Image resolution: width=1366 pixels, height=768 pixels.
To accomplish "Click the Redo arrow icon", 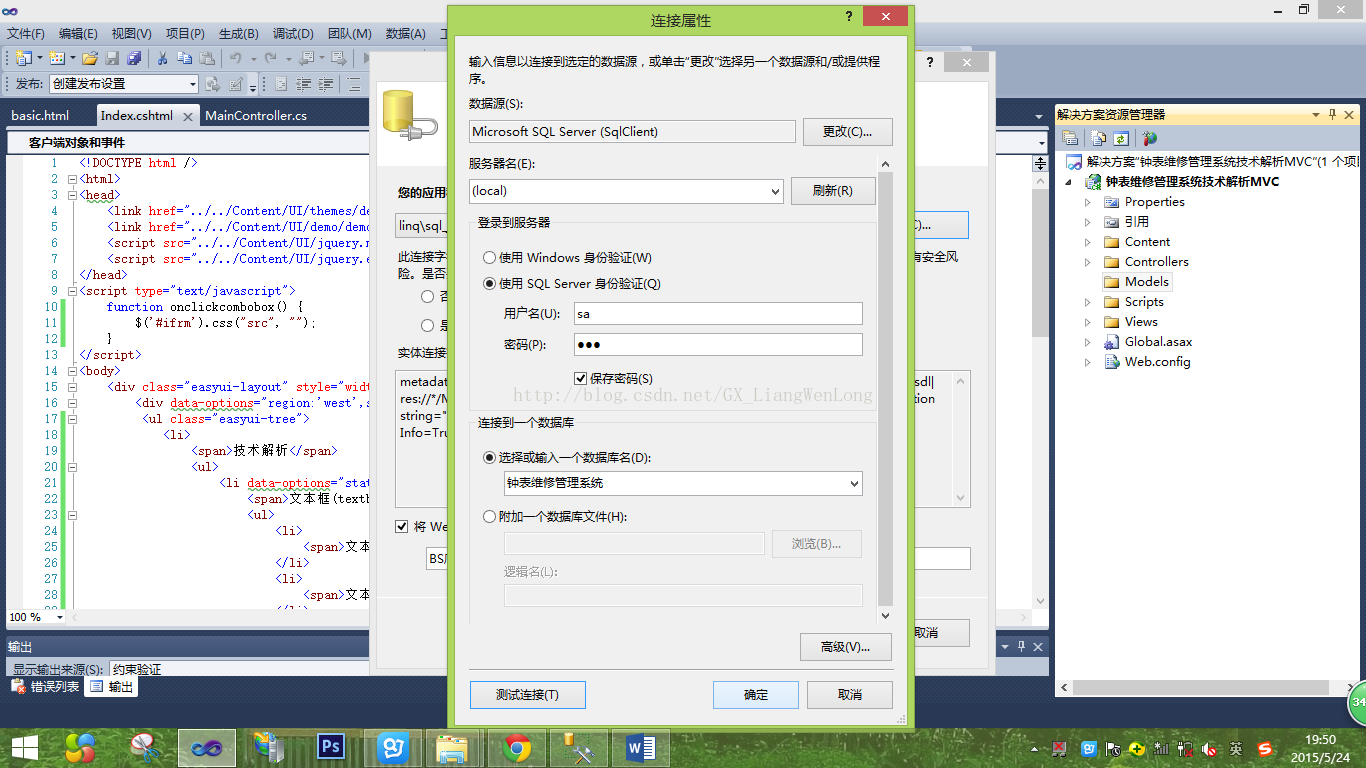I will [x=271, y=58].
